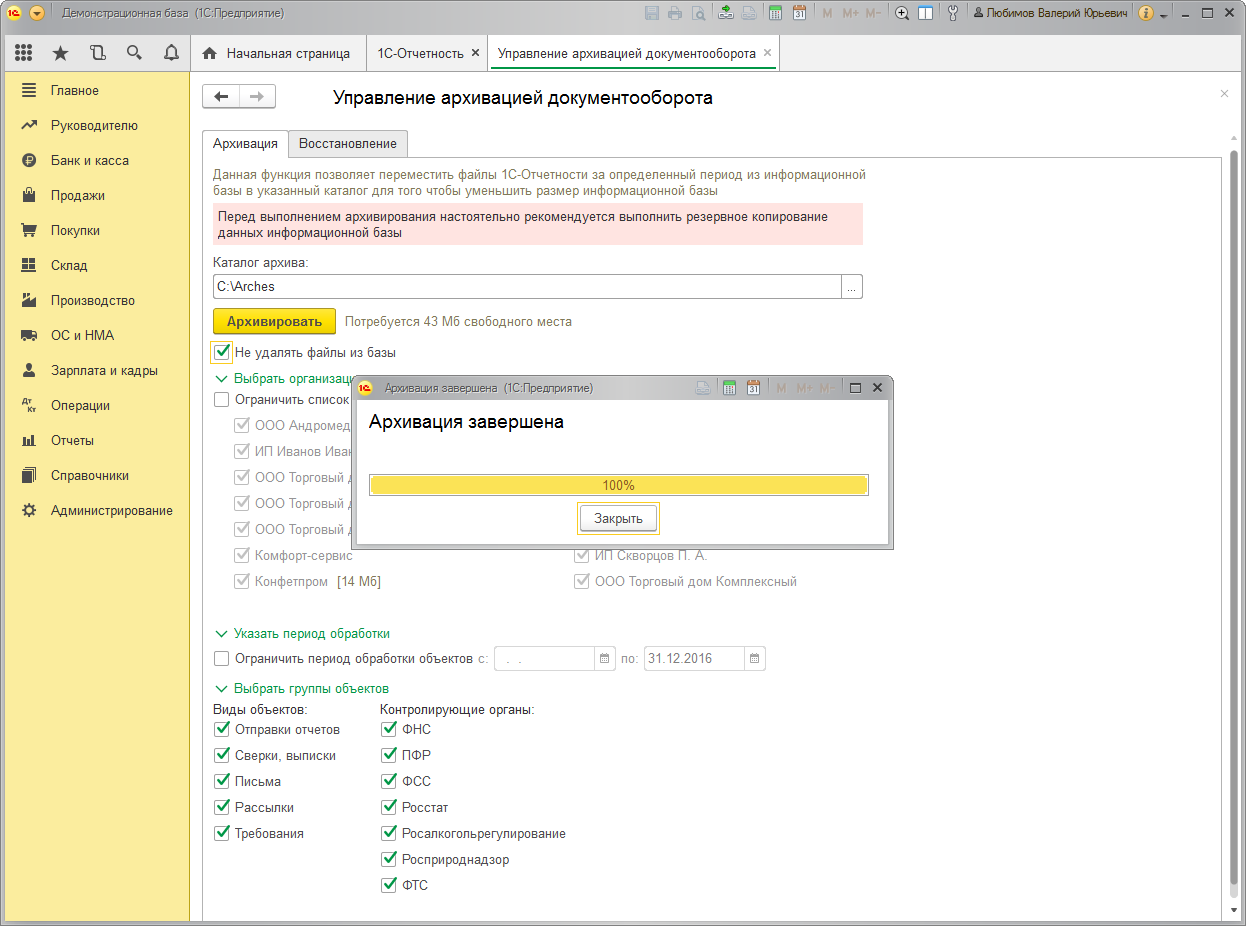Click the Закрыть button in dialog

[x=618, y=518]
